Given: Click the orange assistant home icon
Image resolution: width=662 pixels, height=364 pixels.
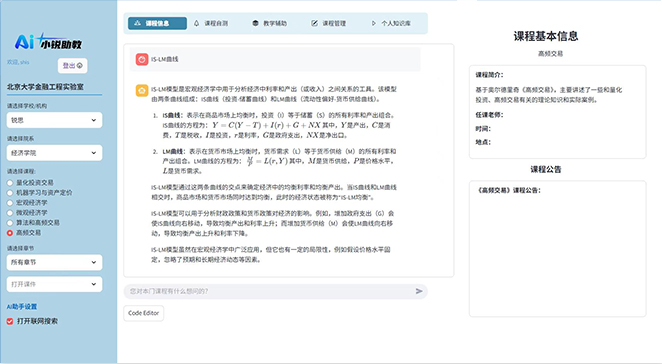Looking at the screenshot, I should [x=142, y=90].
